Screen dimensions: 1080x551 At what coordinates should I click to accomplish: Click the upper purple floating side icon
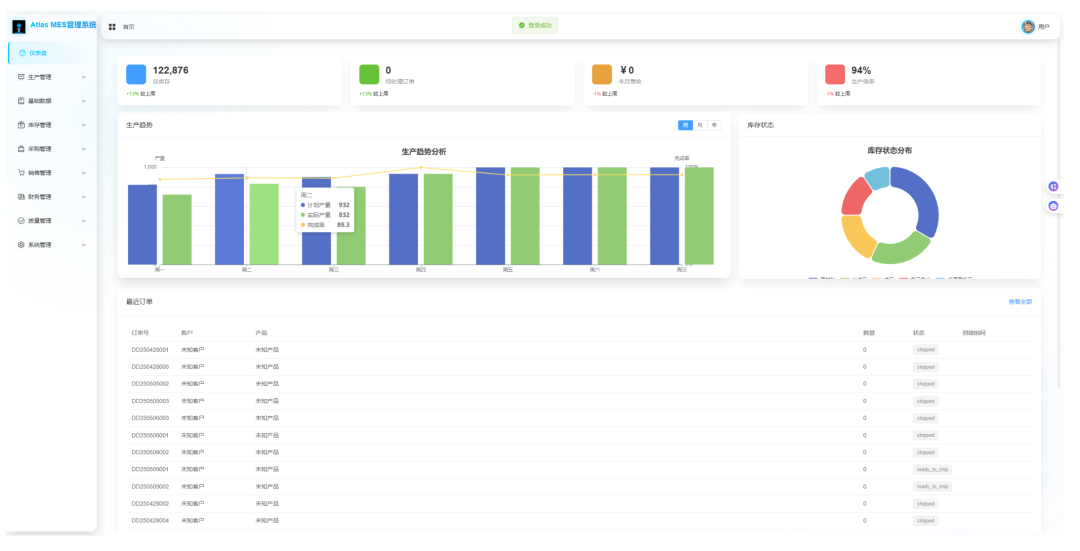(x=1053, y=187)
